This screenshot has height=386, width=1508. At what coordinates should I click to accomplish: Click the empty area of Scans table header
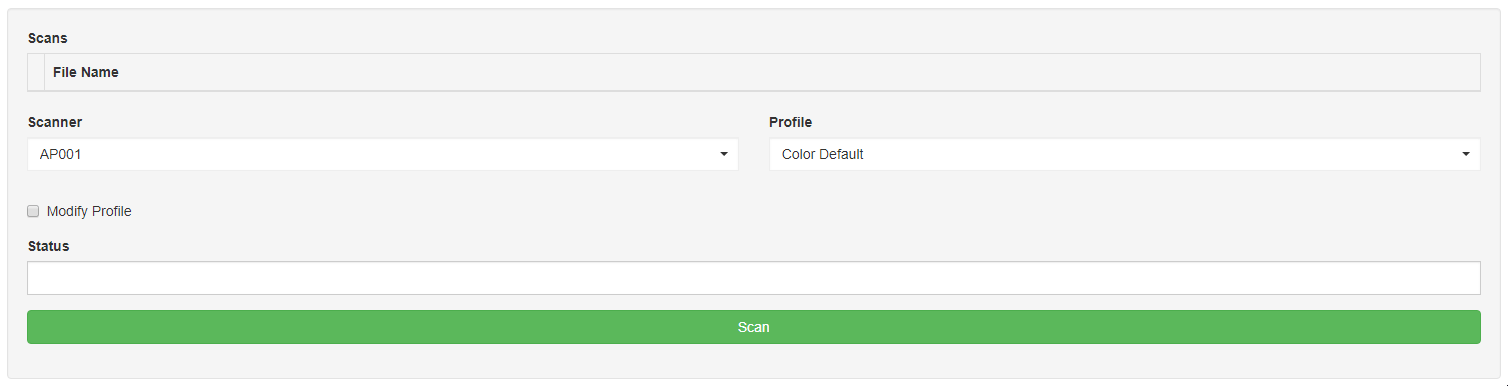pyautogui.click(x=800, y=72)
